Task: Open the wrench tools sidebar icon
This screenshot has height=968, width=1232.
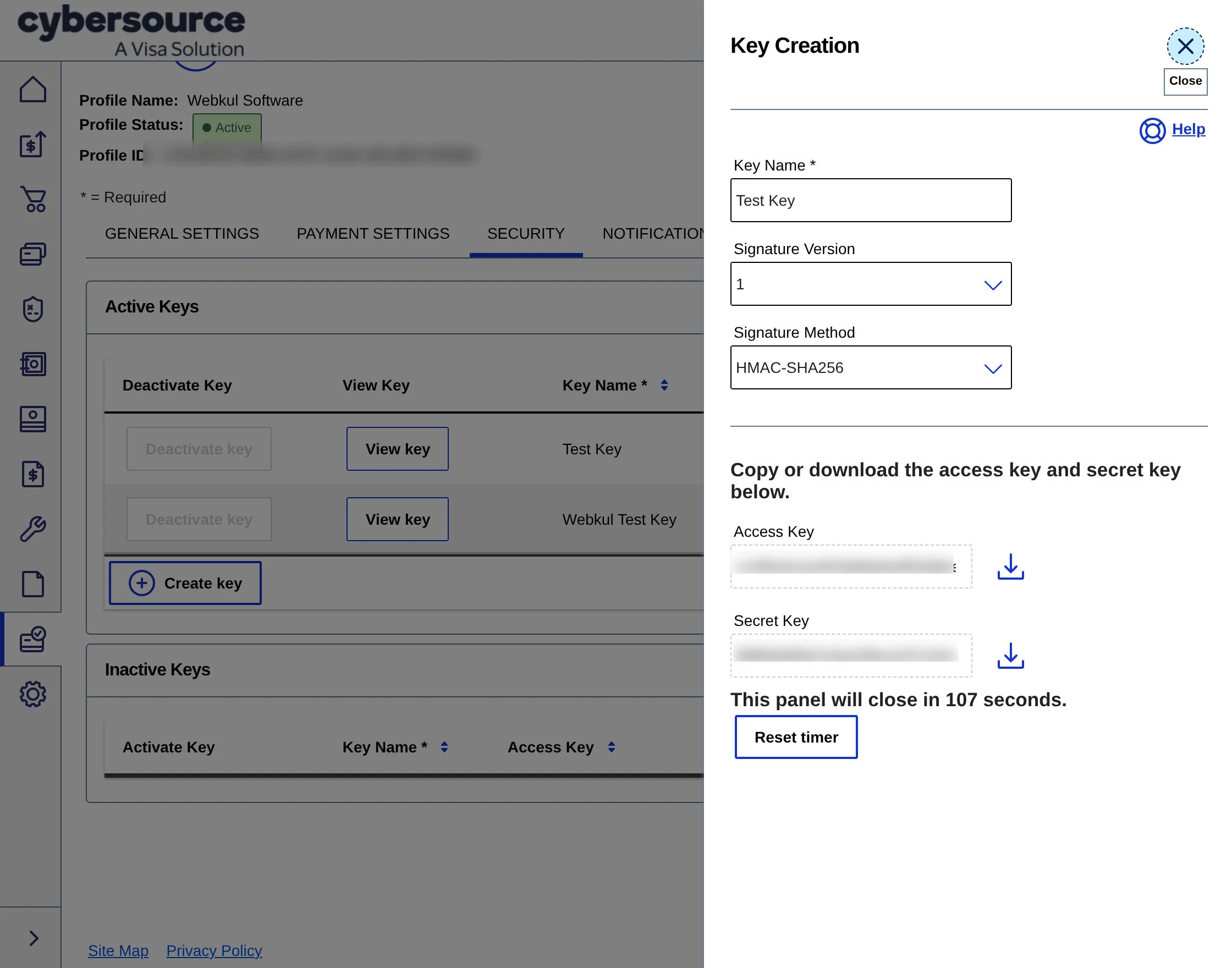Action: (33, 529)
